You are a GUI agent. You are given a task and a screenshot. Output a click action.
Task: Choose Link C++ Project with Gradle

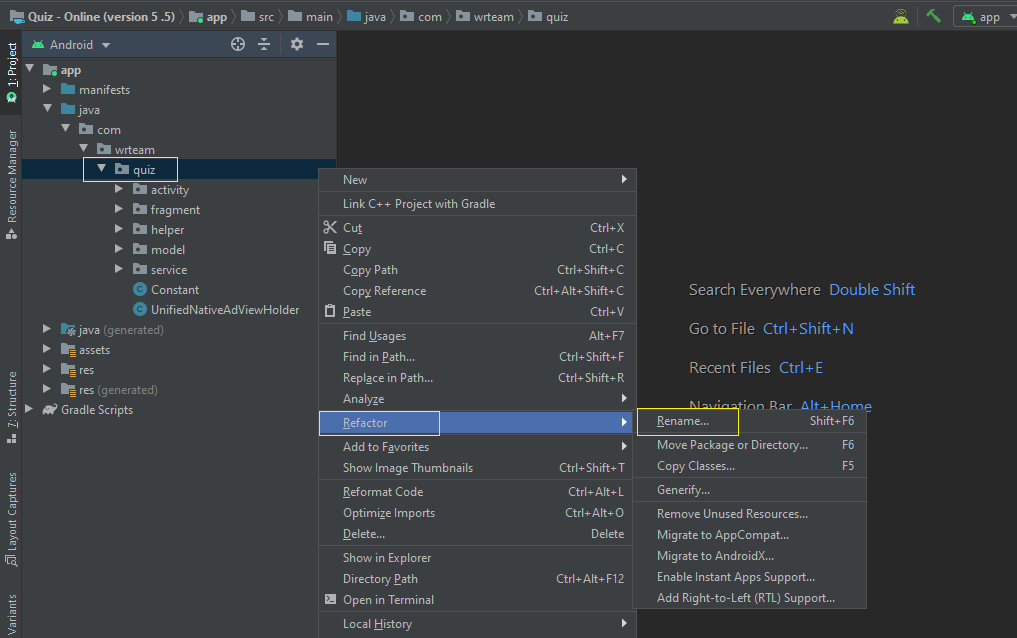point(477,204)
